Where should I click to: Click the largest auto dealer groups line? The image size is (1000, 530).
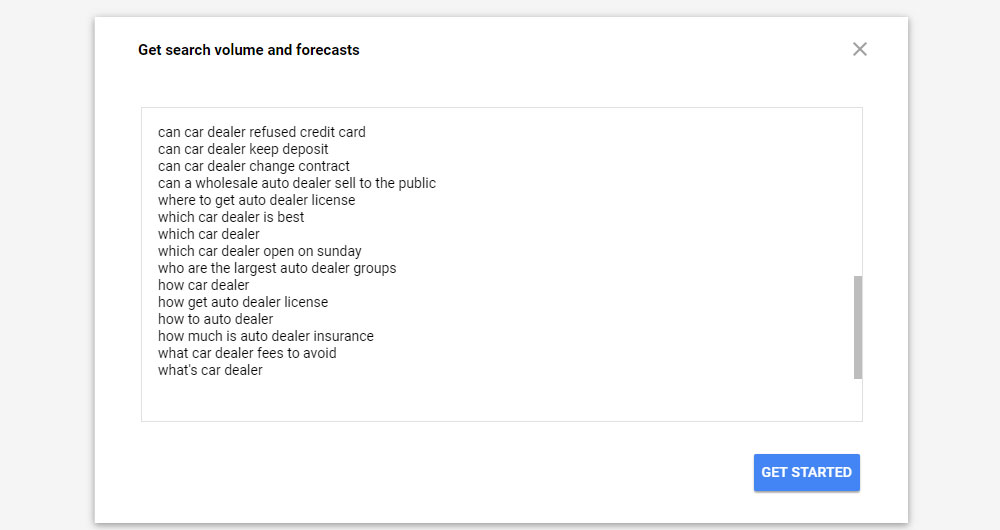(x=277, y=268)
